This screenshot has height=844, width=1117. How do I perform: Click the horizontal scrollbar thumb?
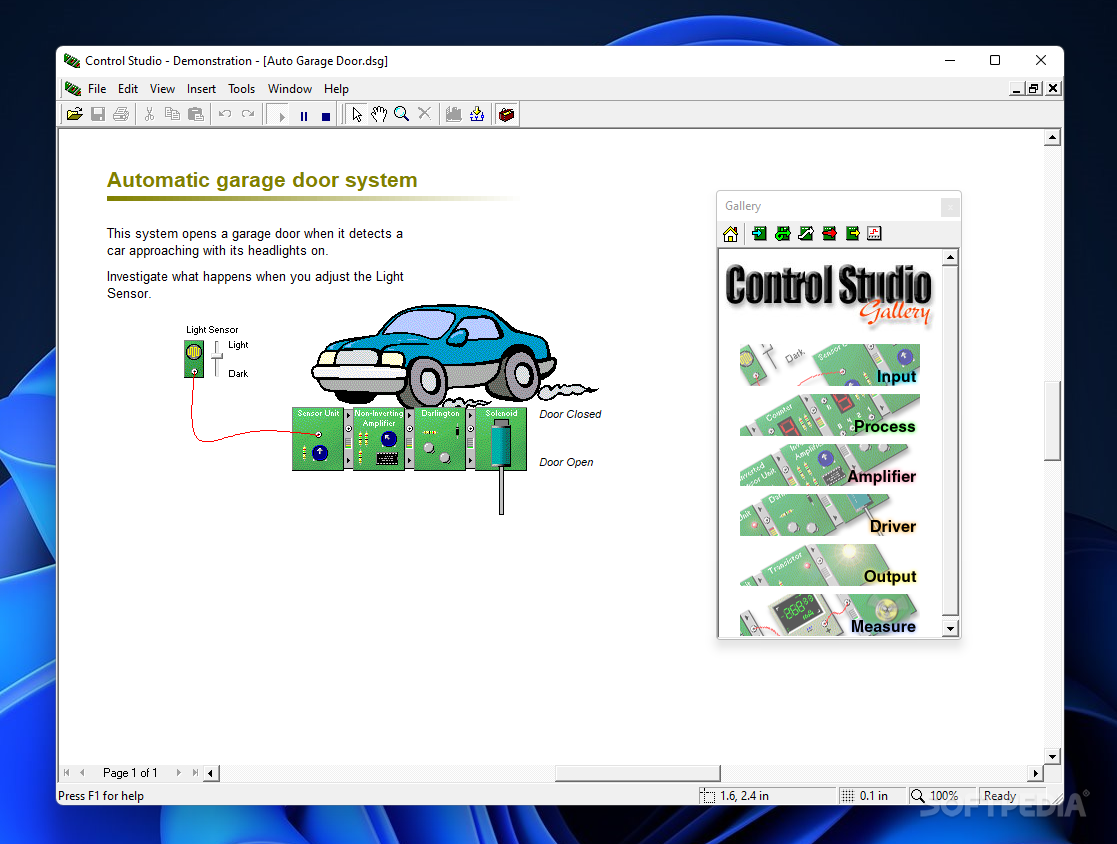[x=638, y=773]
